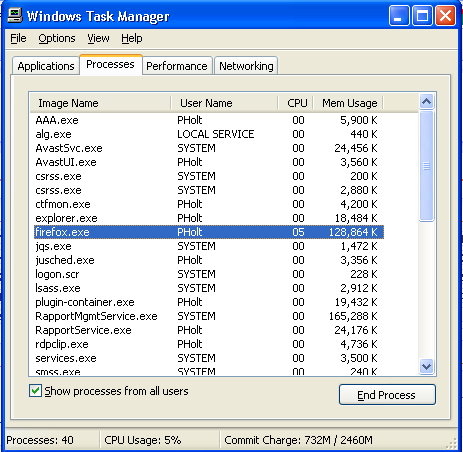Screen dimensions: 463x452
Task: Click the End Process button
Action: tap(387, 395)
